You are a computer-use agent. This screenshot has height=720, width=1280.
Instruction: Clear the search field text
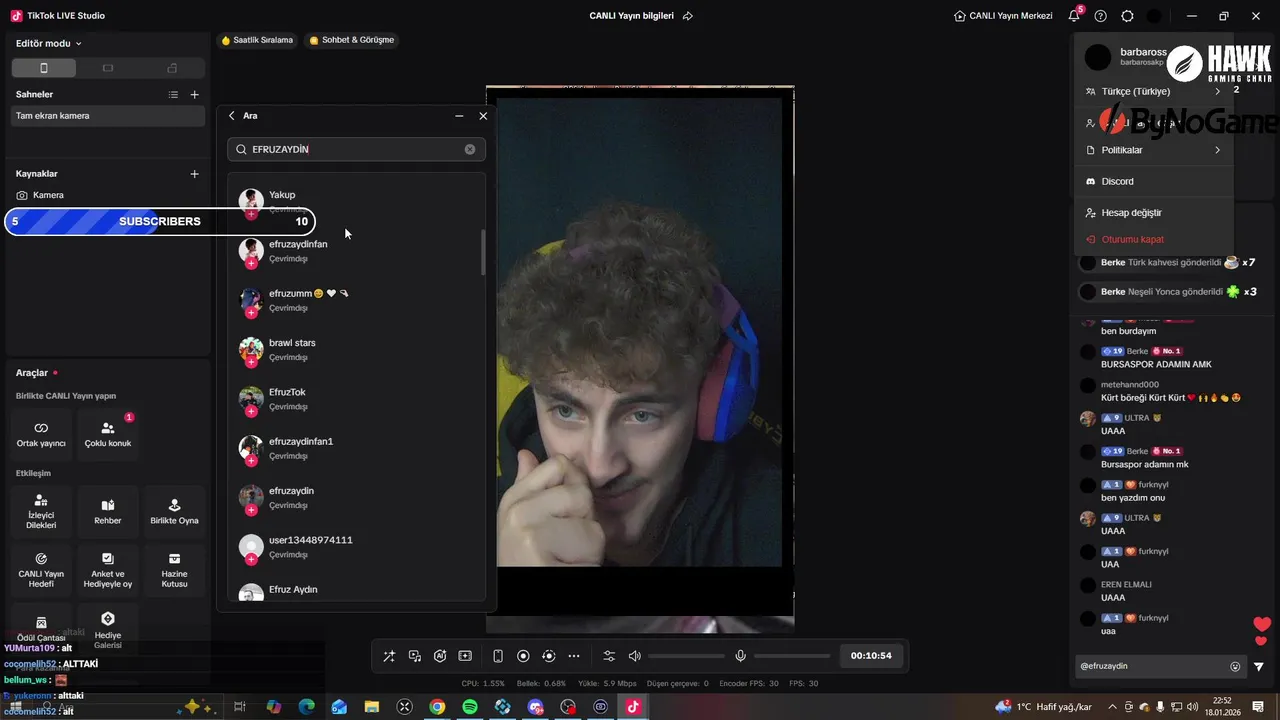click(470, 149)
